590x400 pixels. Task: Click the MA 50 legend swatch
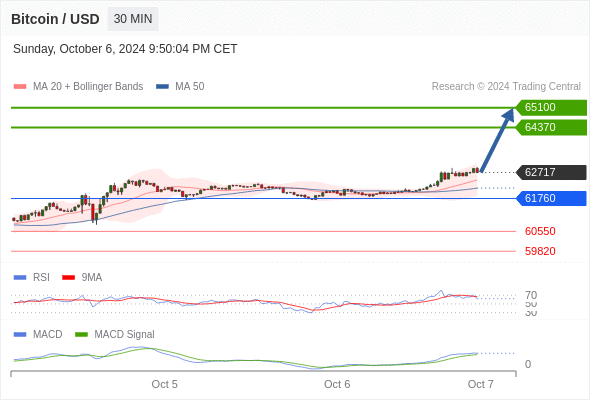point(162,87)
